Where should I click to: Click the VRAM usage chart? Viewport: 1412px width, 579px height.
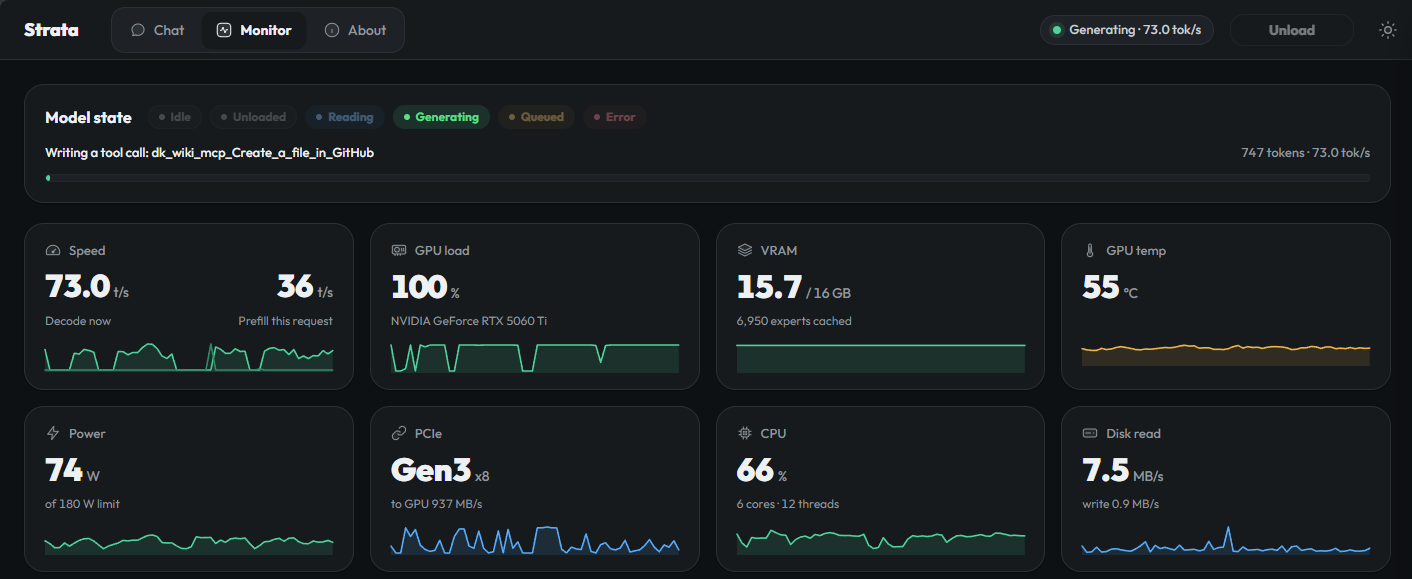[x=881, y=357]
